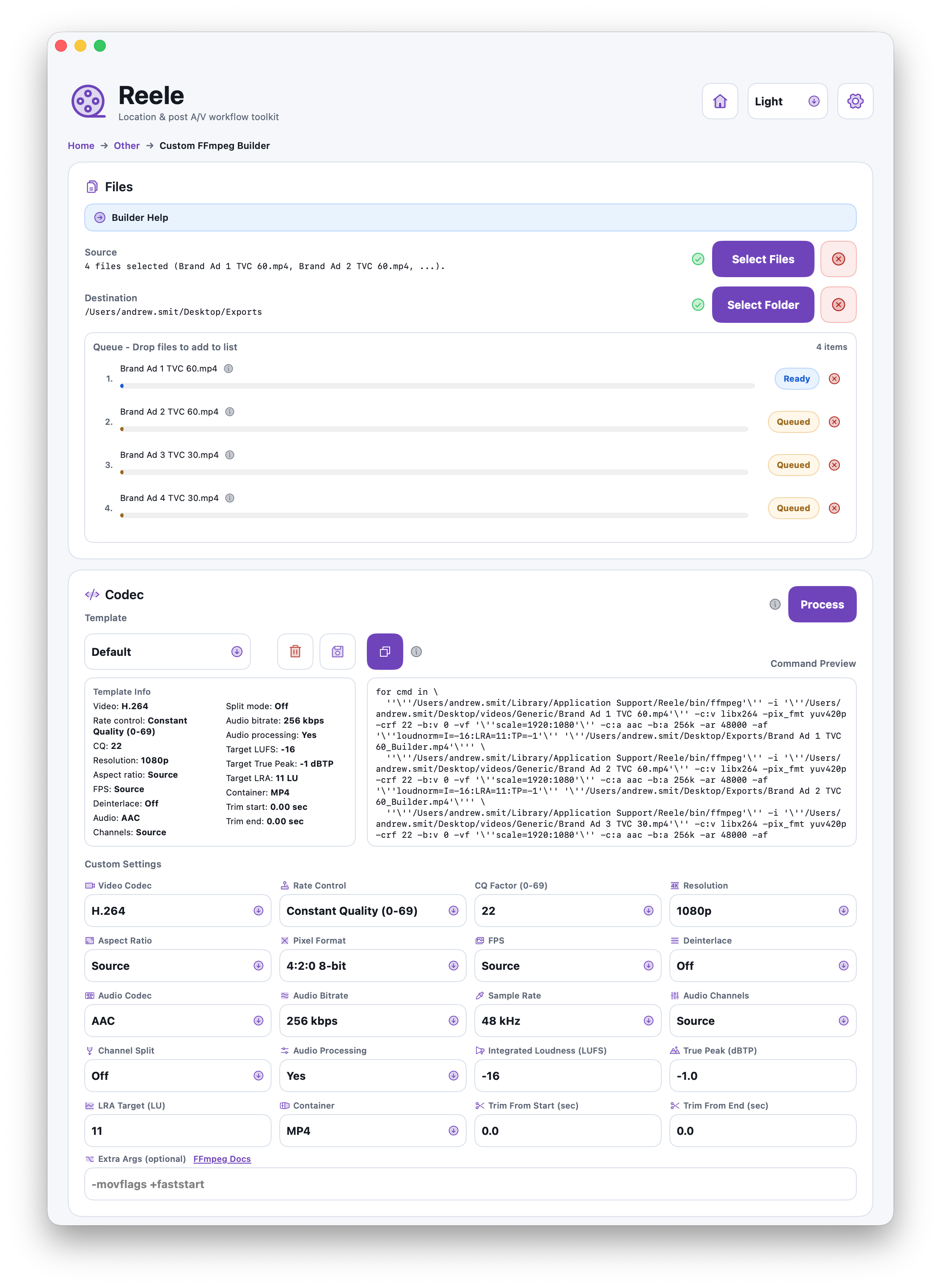Click the home icon button
941x1288 pixels.
720,102
